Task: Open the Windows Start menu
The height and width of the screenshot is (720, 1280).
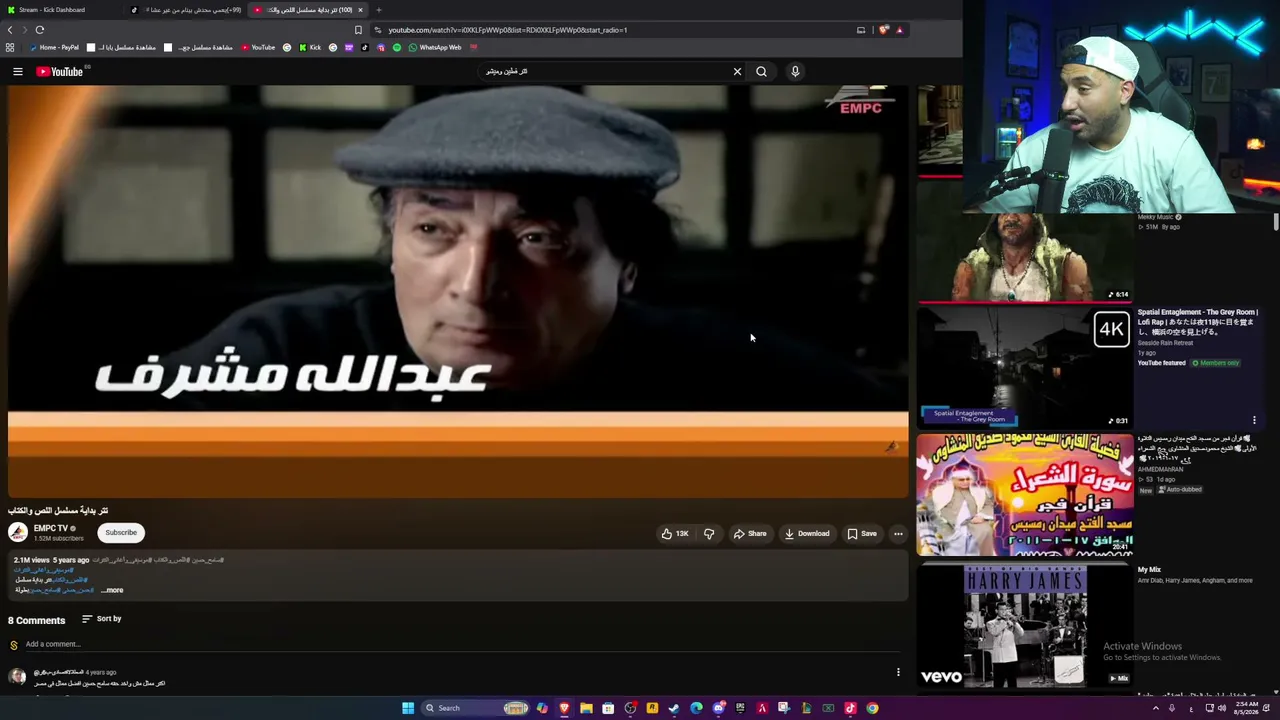Action: [408, 708]
